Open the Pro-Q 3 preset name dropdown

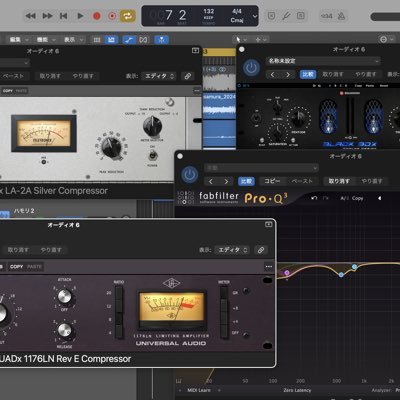[261, 168]
